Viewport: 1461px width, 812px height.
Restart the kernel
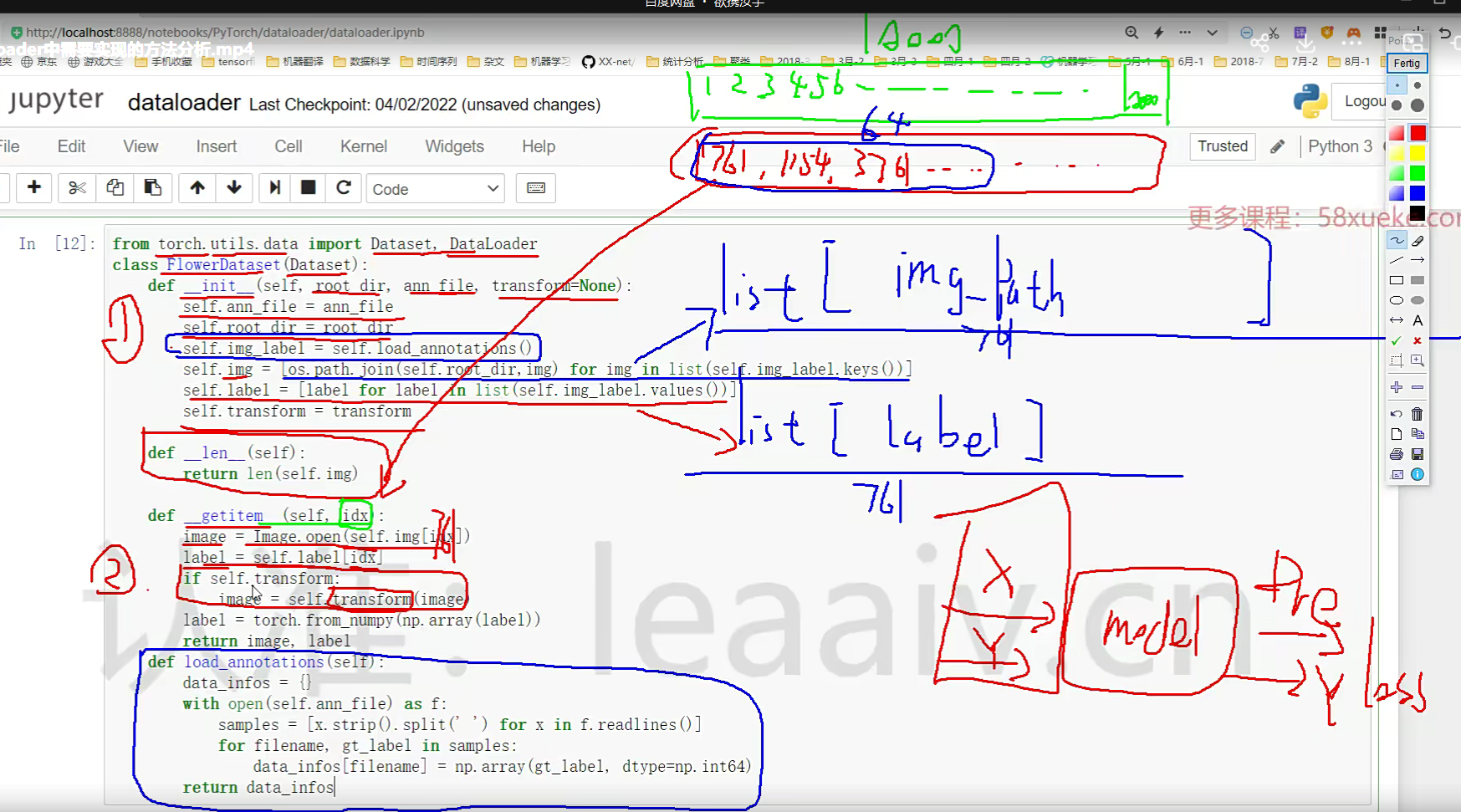[x=343, y=187]
